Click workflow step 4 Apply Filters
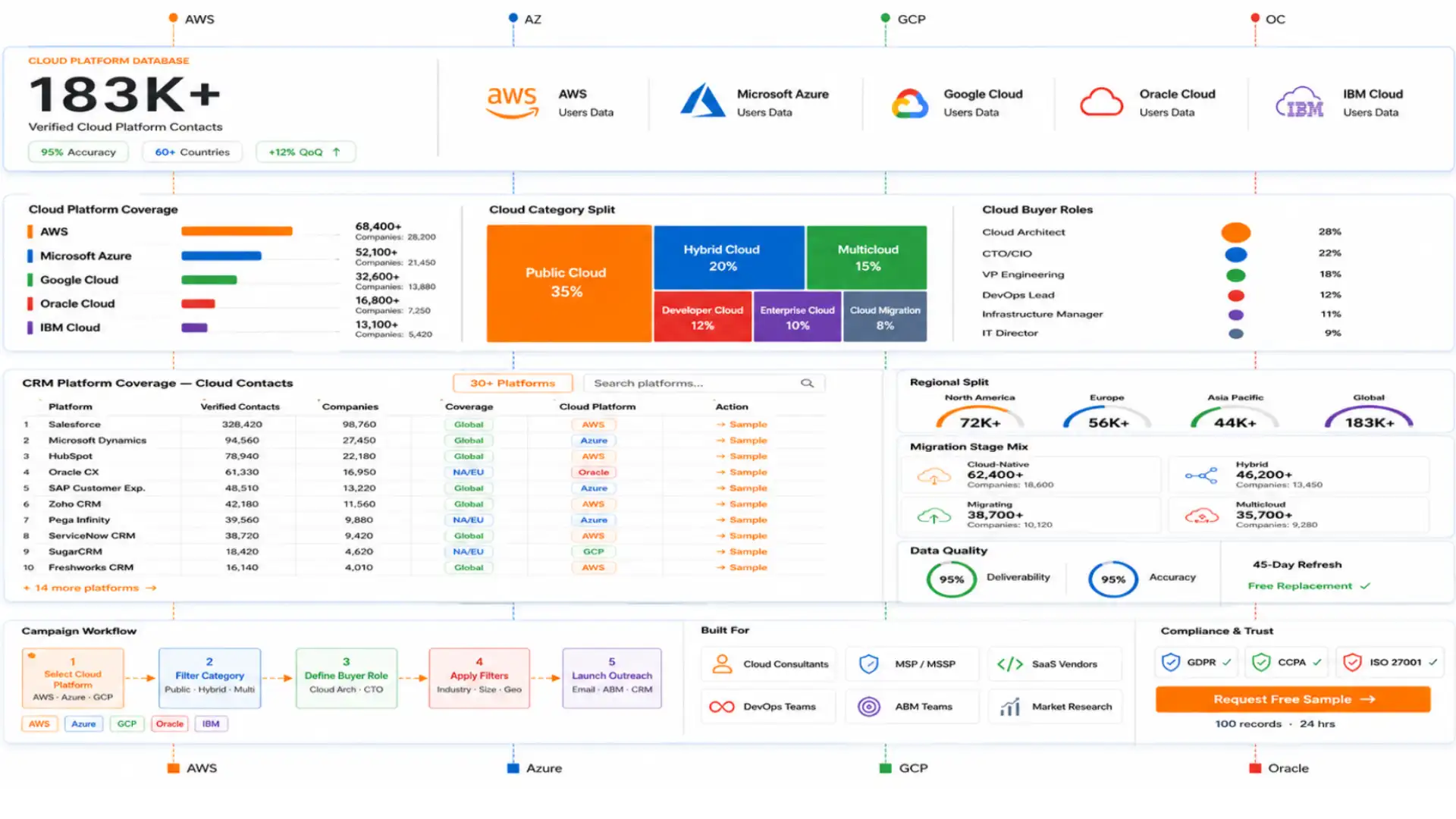This screenshot has width=1456, height=819. (479, 679)
